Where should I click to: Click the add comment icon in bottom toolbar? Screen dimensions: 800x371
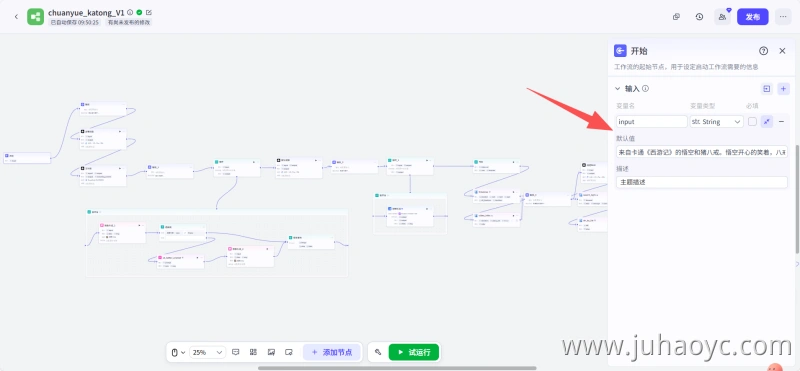(x=236, y=352)
